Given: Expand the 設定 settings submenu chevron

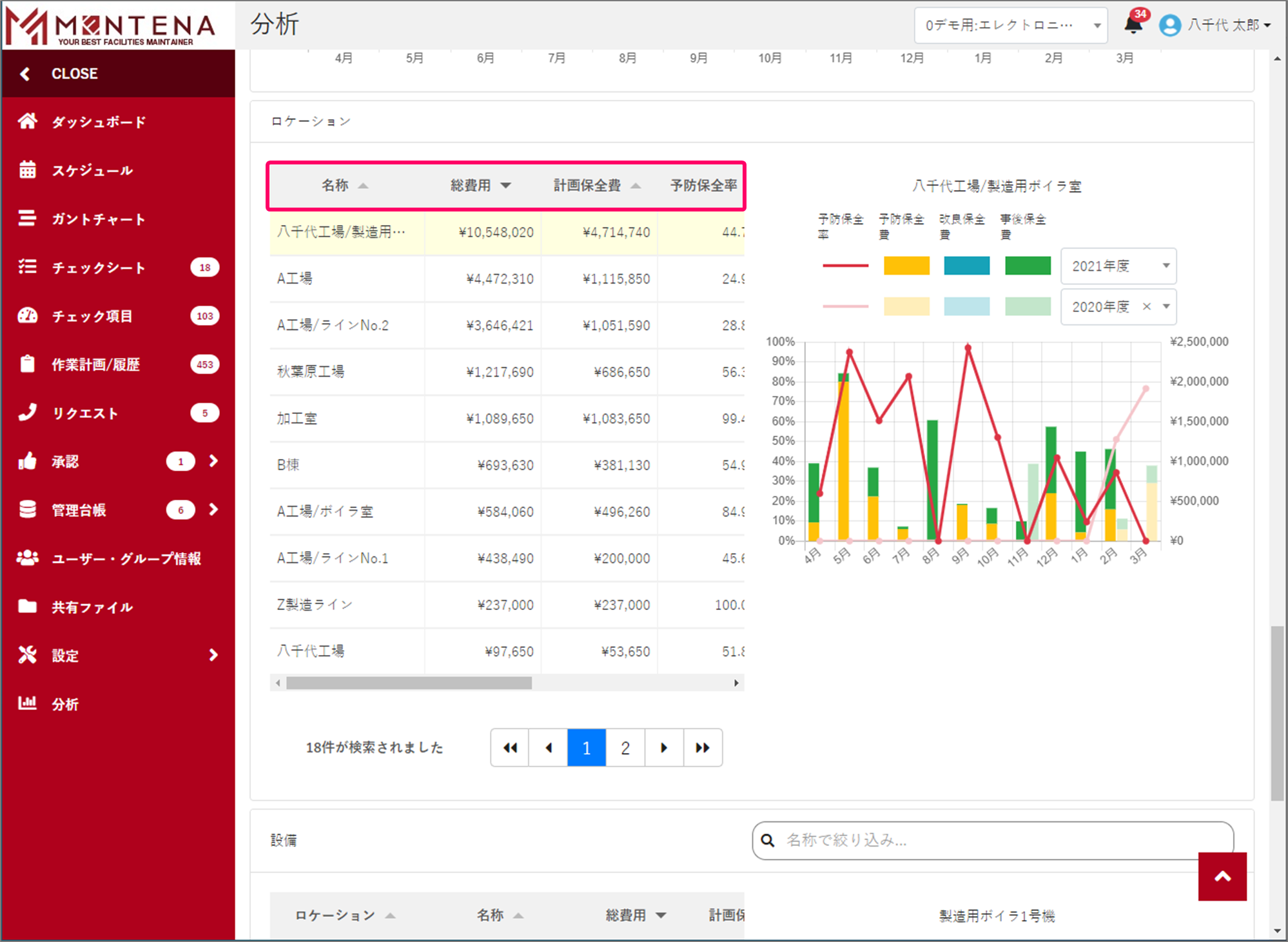Looking at the screenshot, I should (x=213, y=655).
